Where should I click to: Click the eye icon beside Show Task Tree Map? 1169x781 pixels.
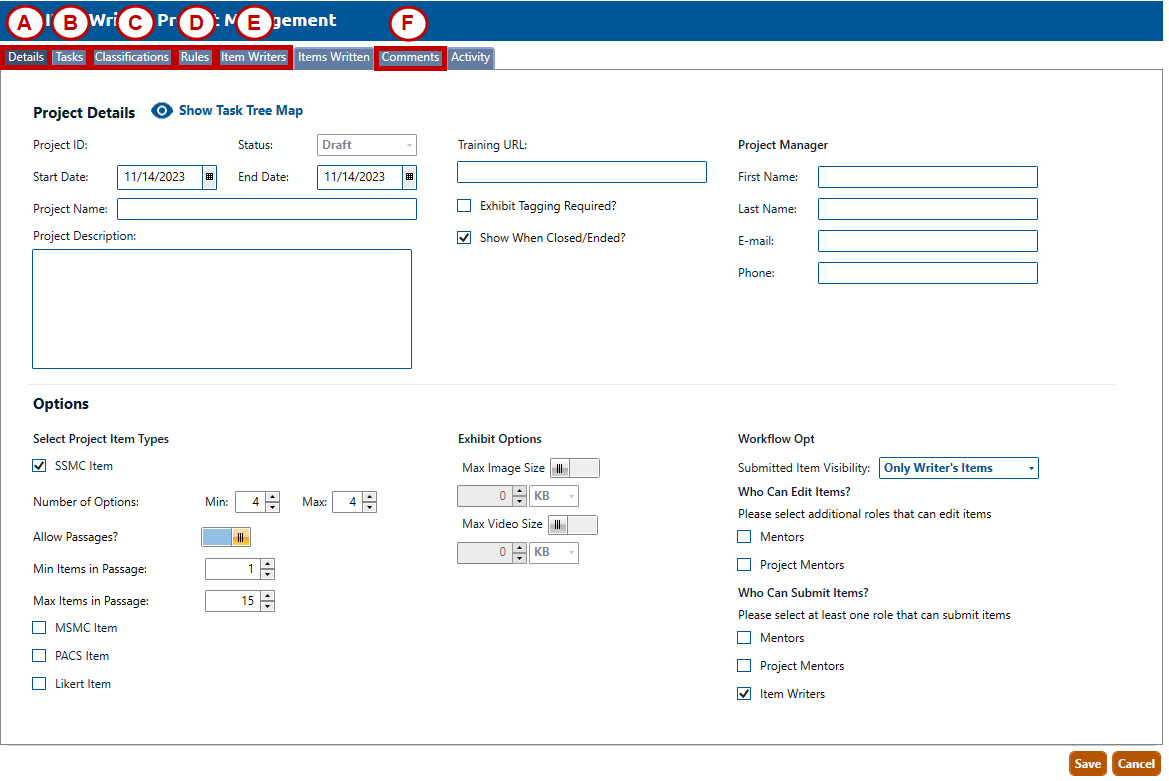click(162, 111)
